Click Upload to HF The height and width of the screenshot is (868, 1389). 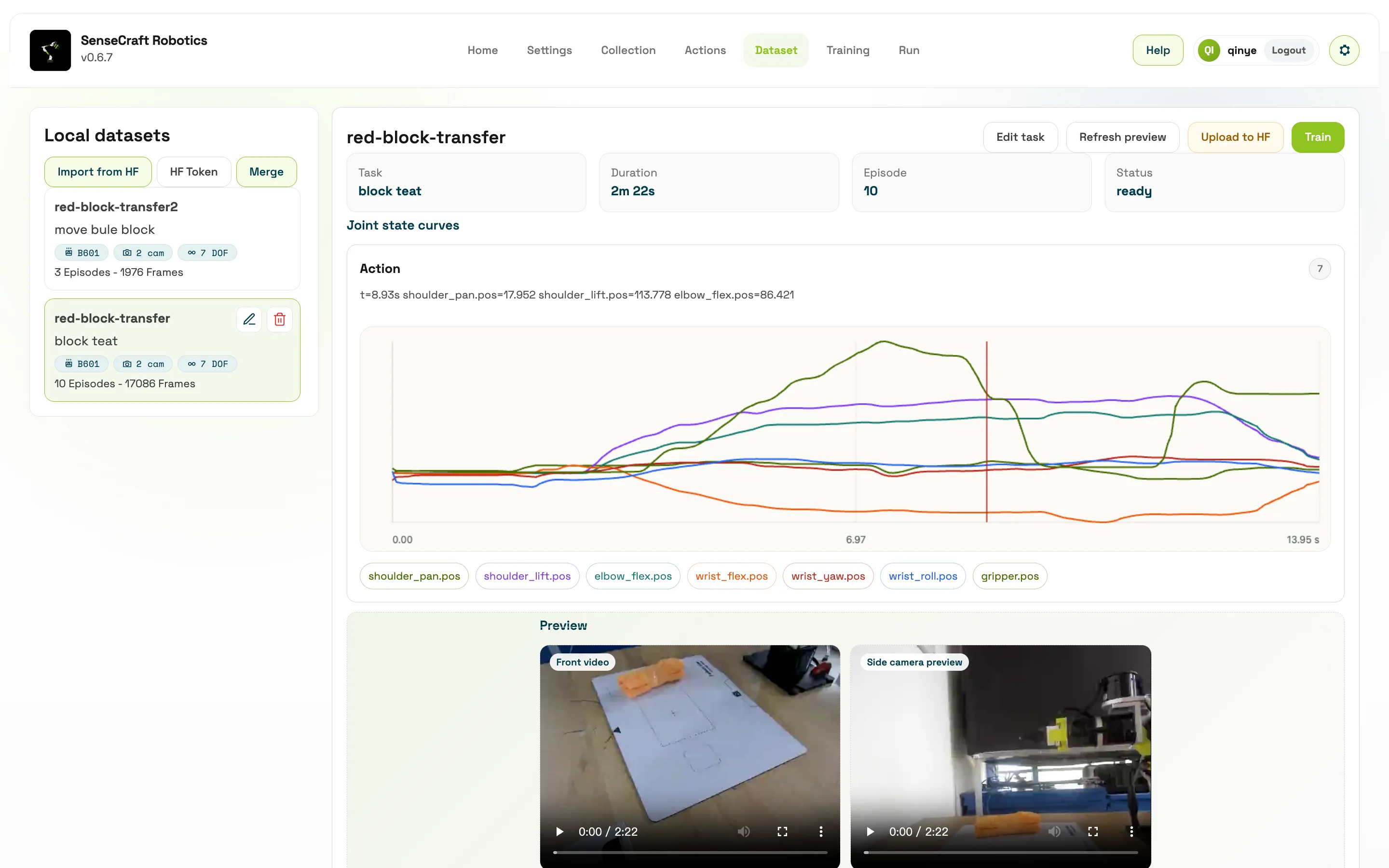tap(1235, 137)
